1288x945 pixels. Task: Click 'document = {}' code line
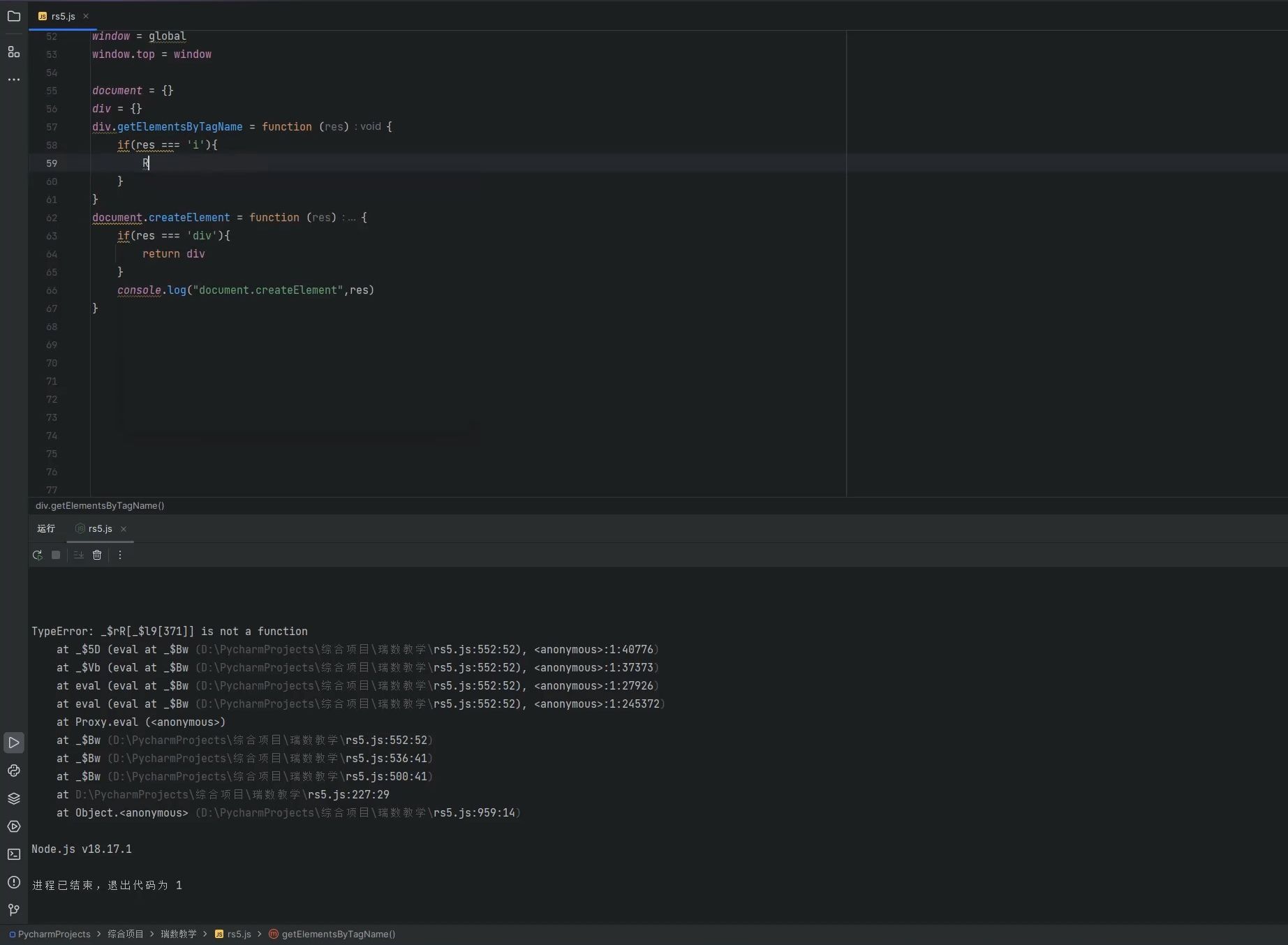click(133, 91)
